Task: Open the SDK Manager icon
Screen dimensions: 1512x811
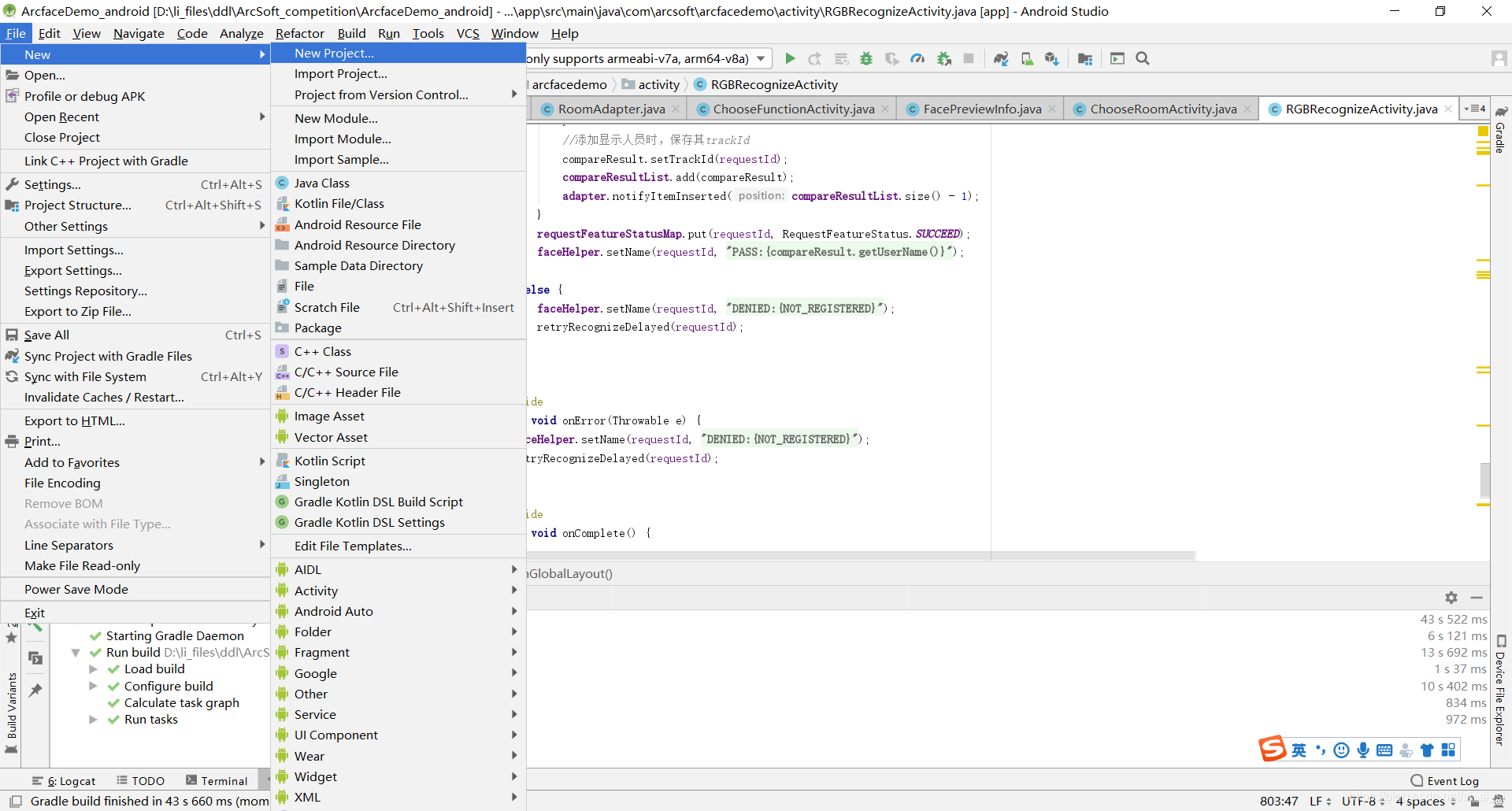Action: pos(1052,58)
